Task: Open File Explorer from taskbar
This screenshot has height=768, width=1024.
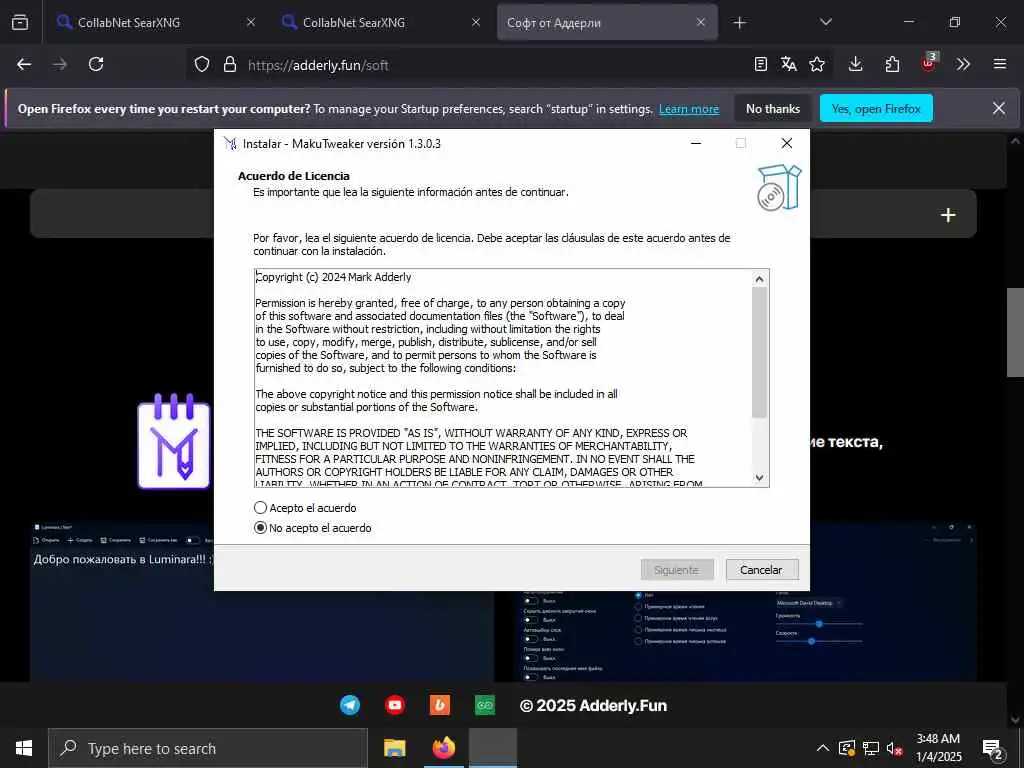Action: (394, 748)
